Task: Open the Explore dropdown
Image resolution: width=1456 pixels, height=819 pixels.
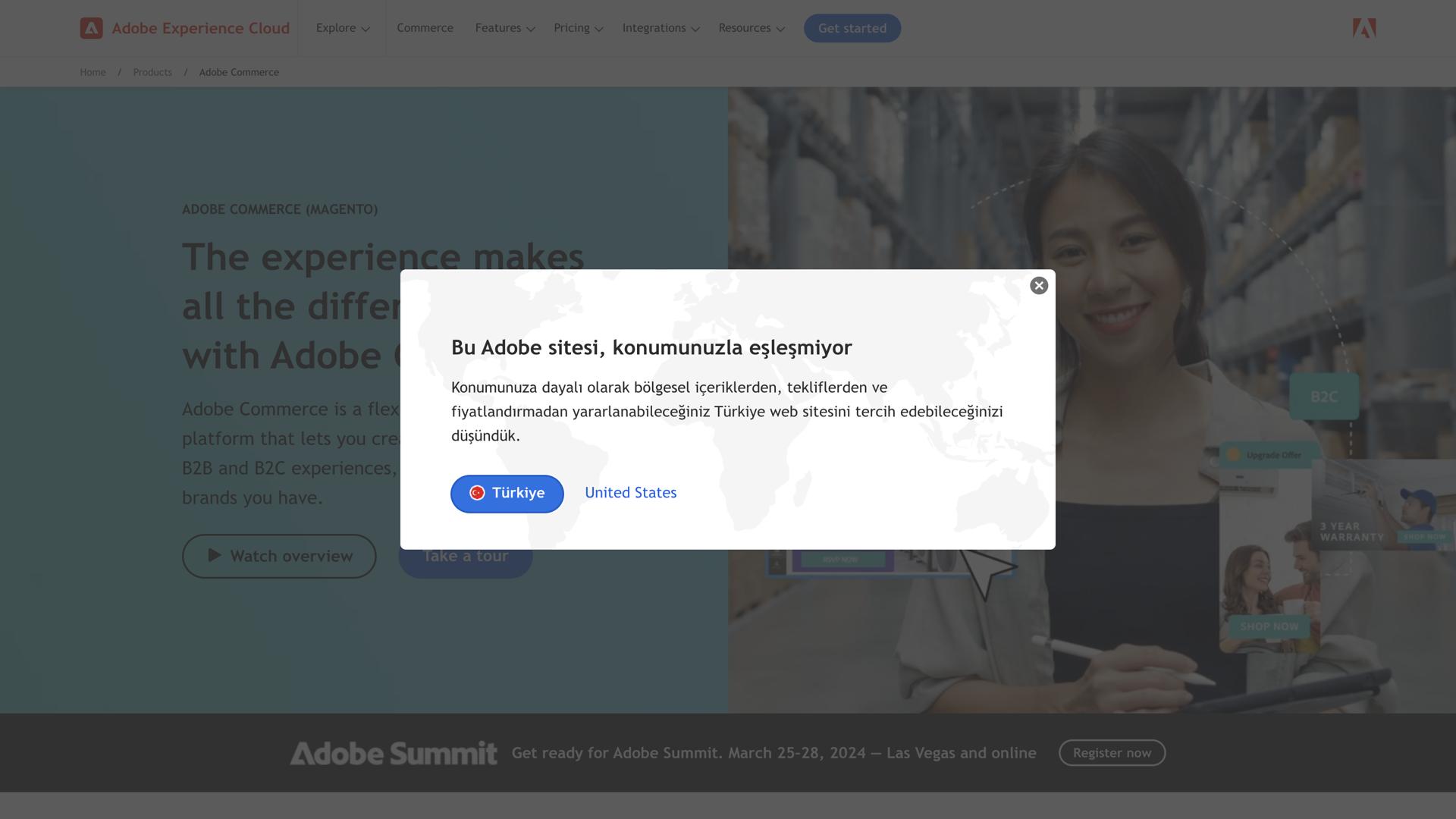Action: click(x=342, y=28)
